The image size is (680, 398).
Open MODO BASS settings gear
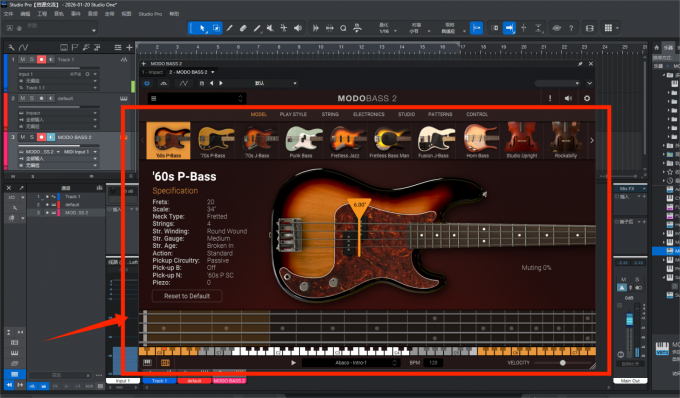click(x=587, y=98)
